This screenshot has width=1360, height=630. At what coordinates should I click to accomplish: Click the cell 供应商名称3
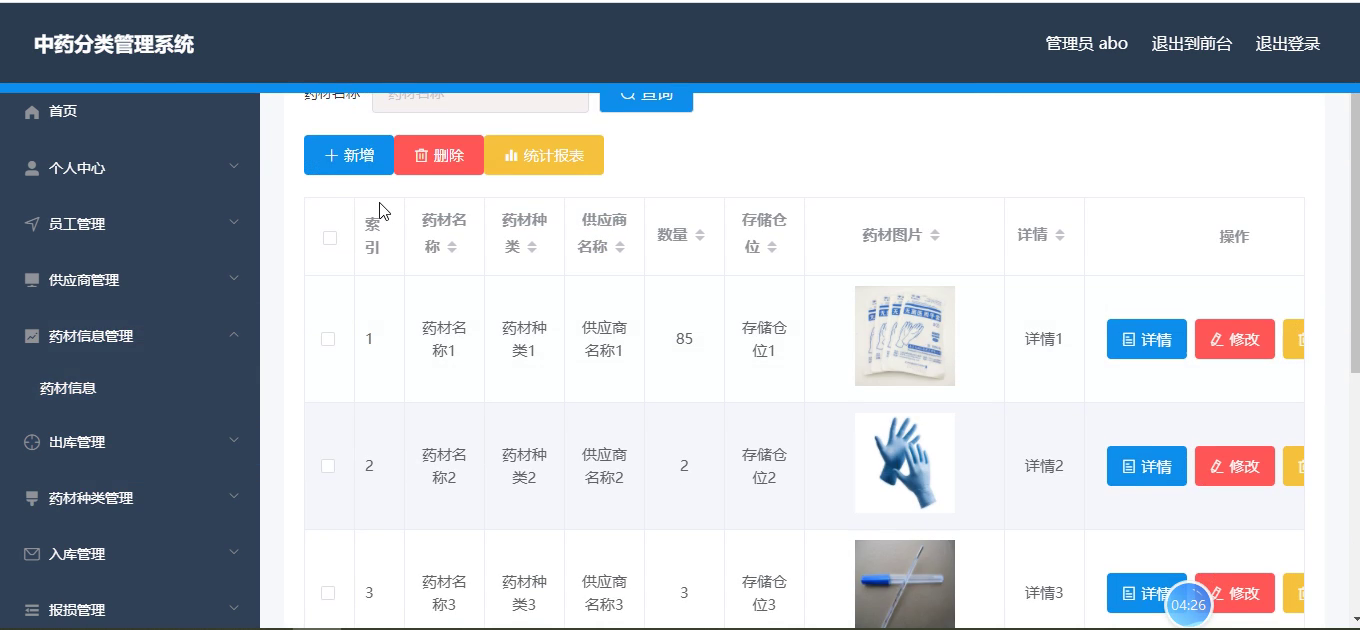[604, 593]
